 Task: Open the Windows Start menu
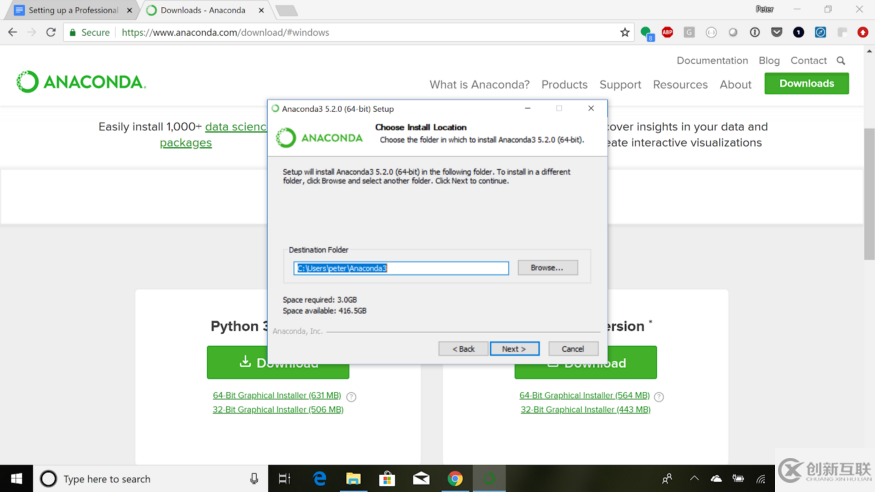tap(16, 479)
